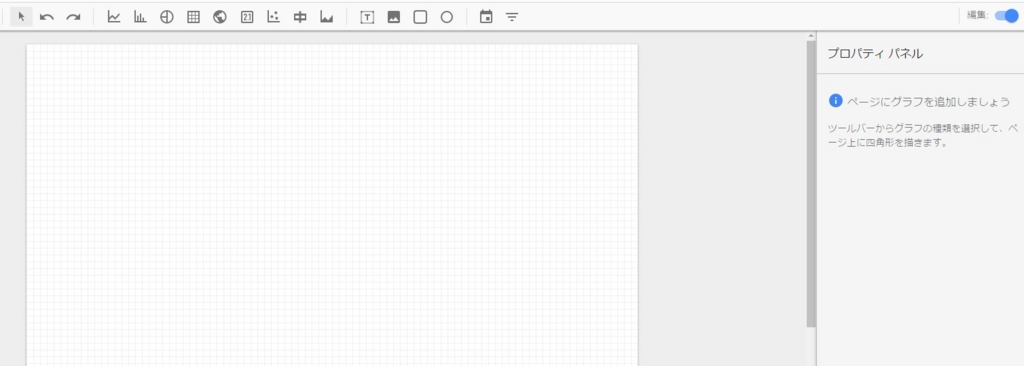Redo the last action
The width and height of the screenshot is (1024, 366).
[x=73, y=17]
